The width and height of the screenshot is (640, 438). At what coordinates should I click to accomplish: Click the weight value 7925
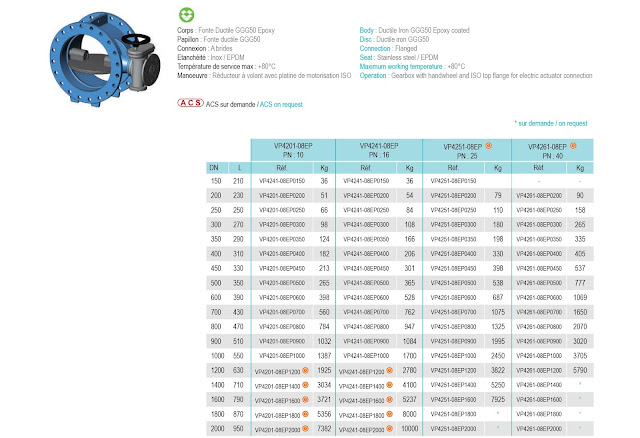coord(498,400)
